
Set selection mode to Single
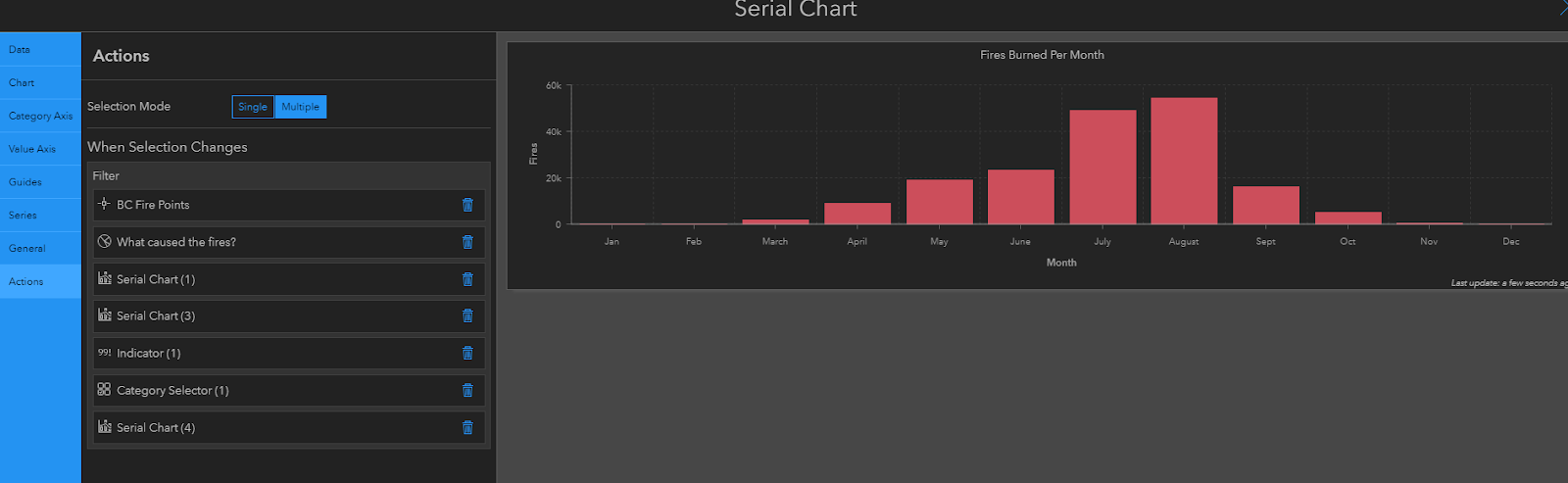click(253, 107)
